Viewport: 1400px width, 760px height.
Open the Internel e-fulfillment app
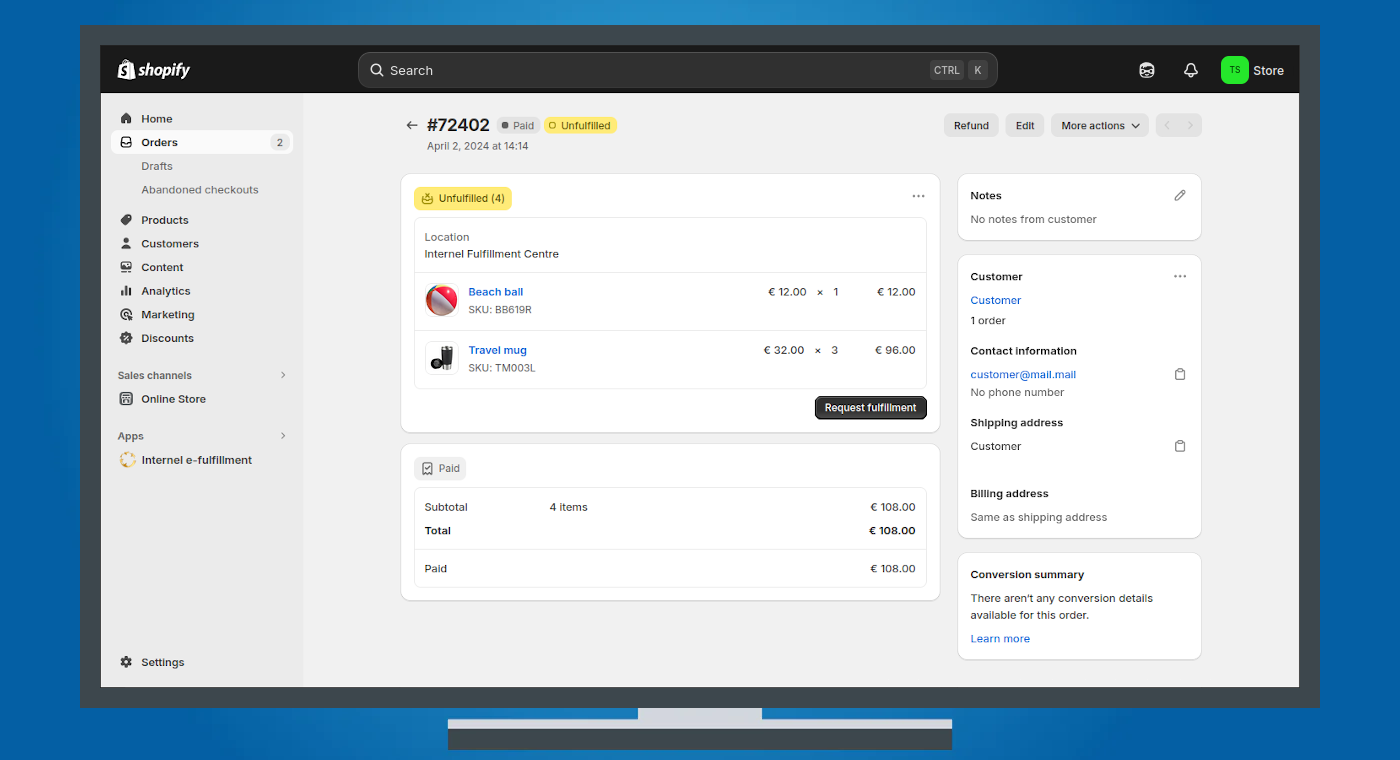coord(196,460)
